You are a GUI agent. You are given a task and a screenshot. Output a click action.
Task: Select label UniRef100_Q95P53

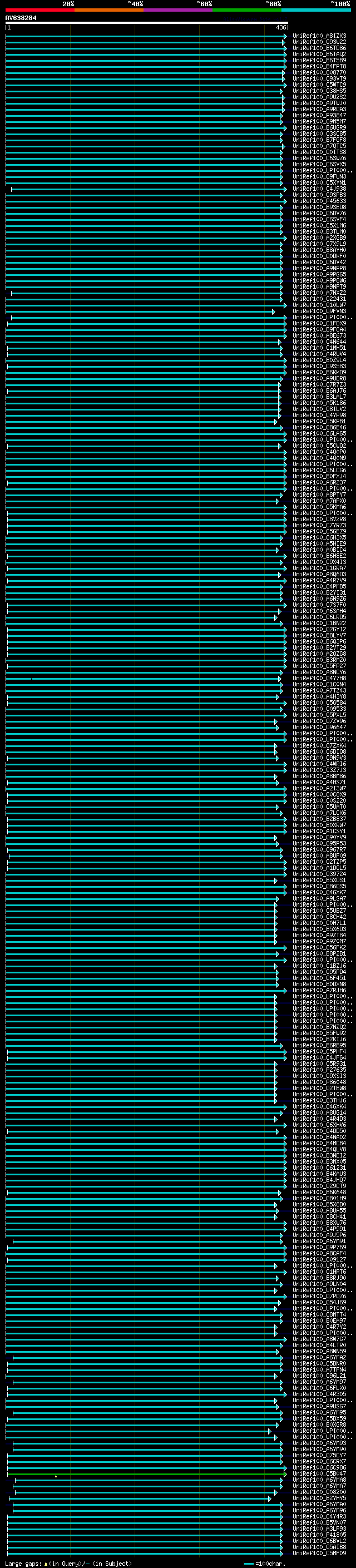319,843
